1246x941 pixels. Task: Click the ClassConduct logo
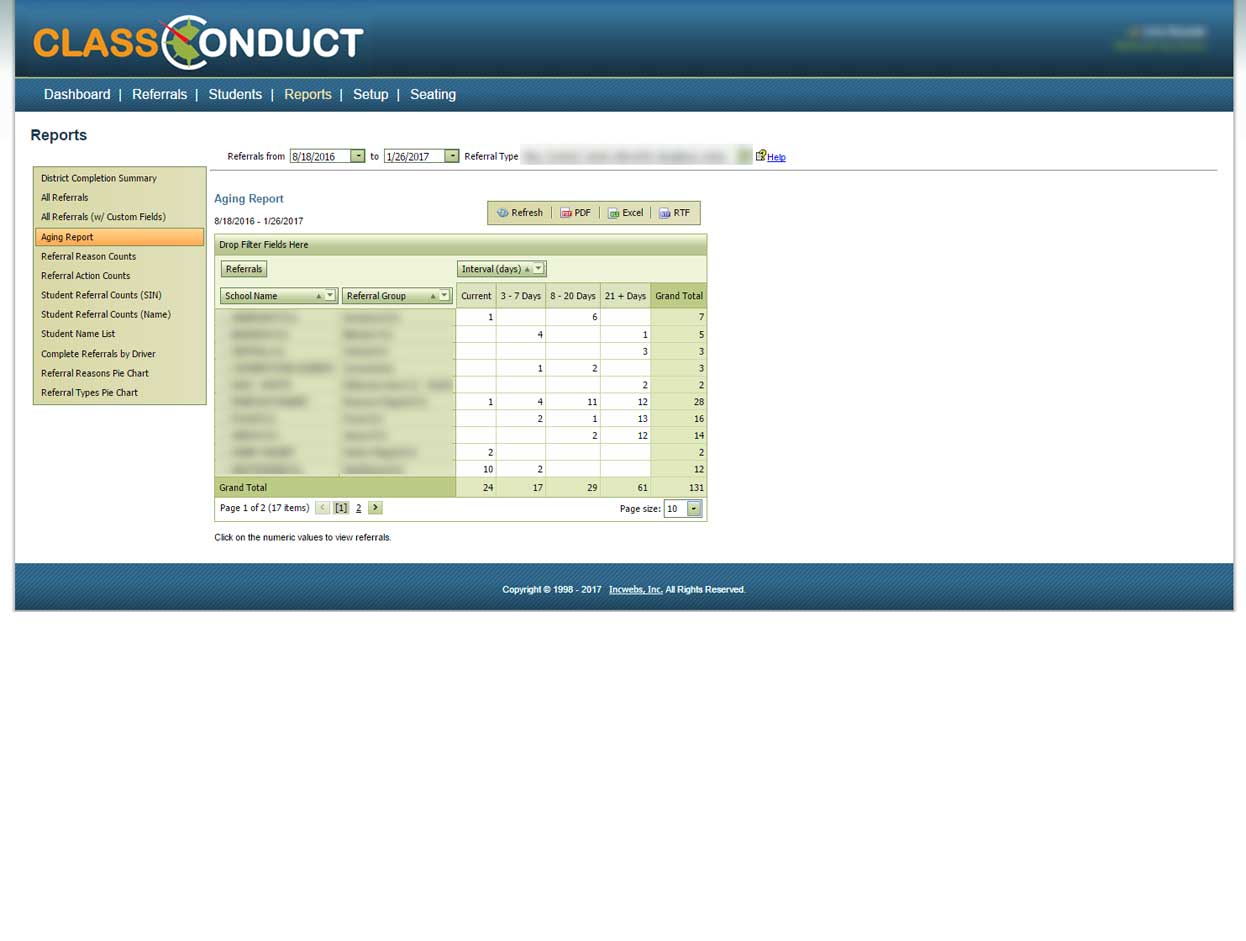coord(198,43)
